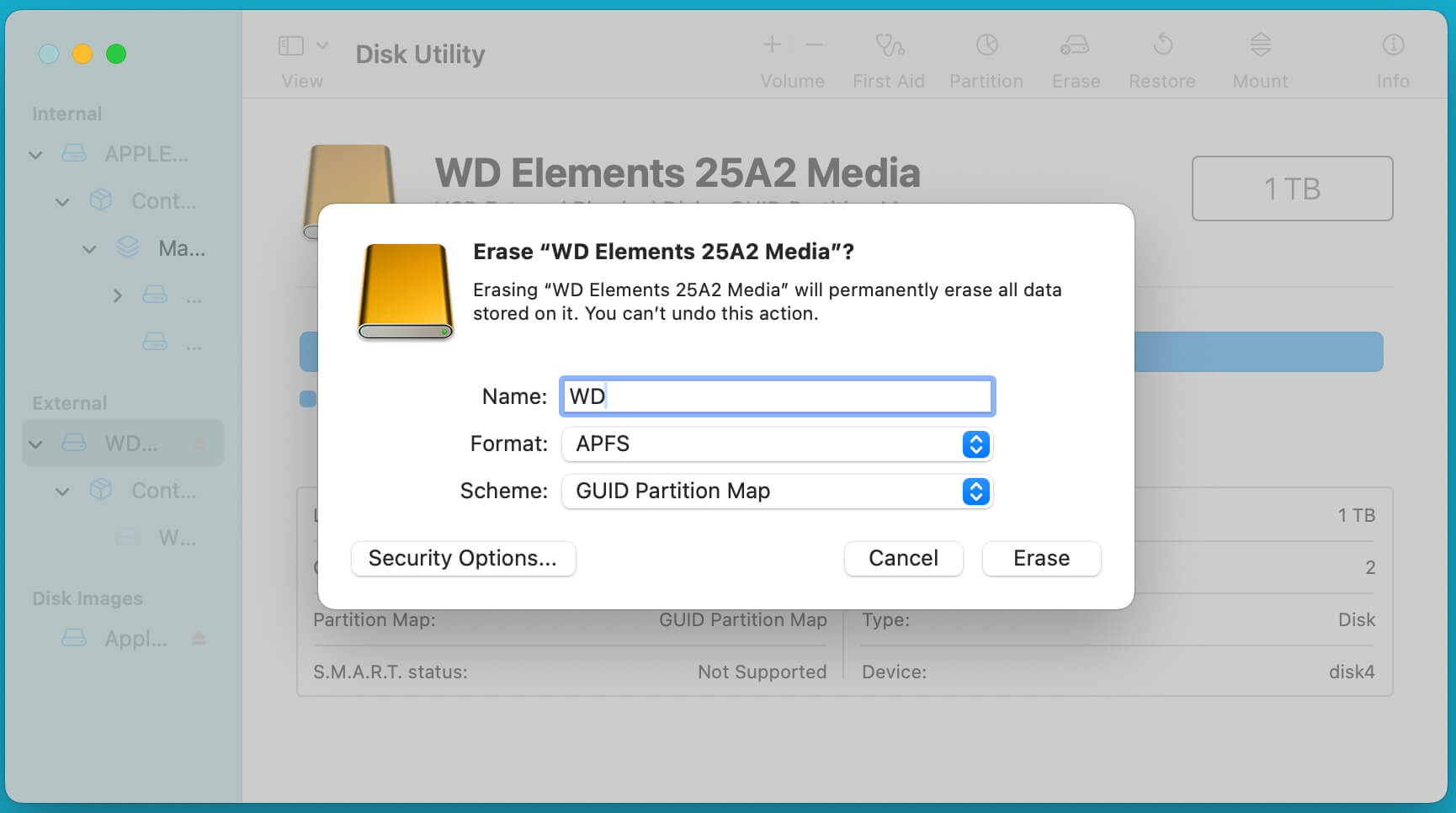Click the Add Volume plus icon
The height and width of the screenshot is (813, 1456).
[772, 45]
